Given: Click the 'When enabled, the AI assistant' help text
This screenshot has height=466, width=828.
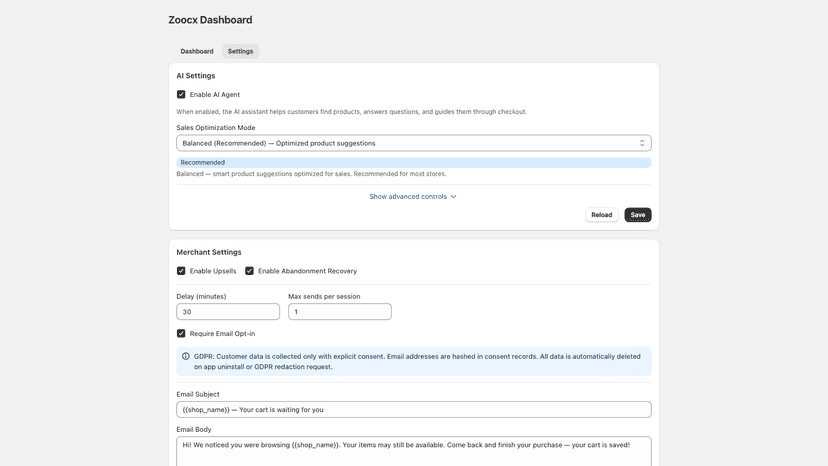Looking at the screenshot, I should click(x=352, y=112).
